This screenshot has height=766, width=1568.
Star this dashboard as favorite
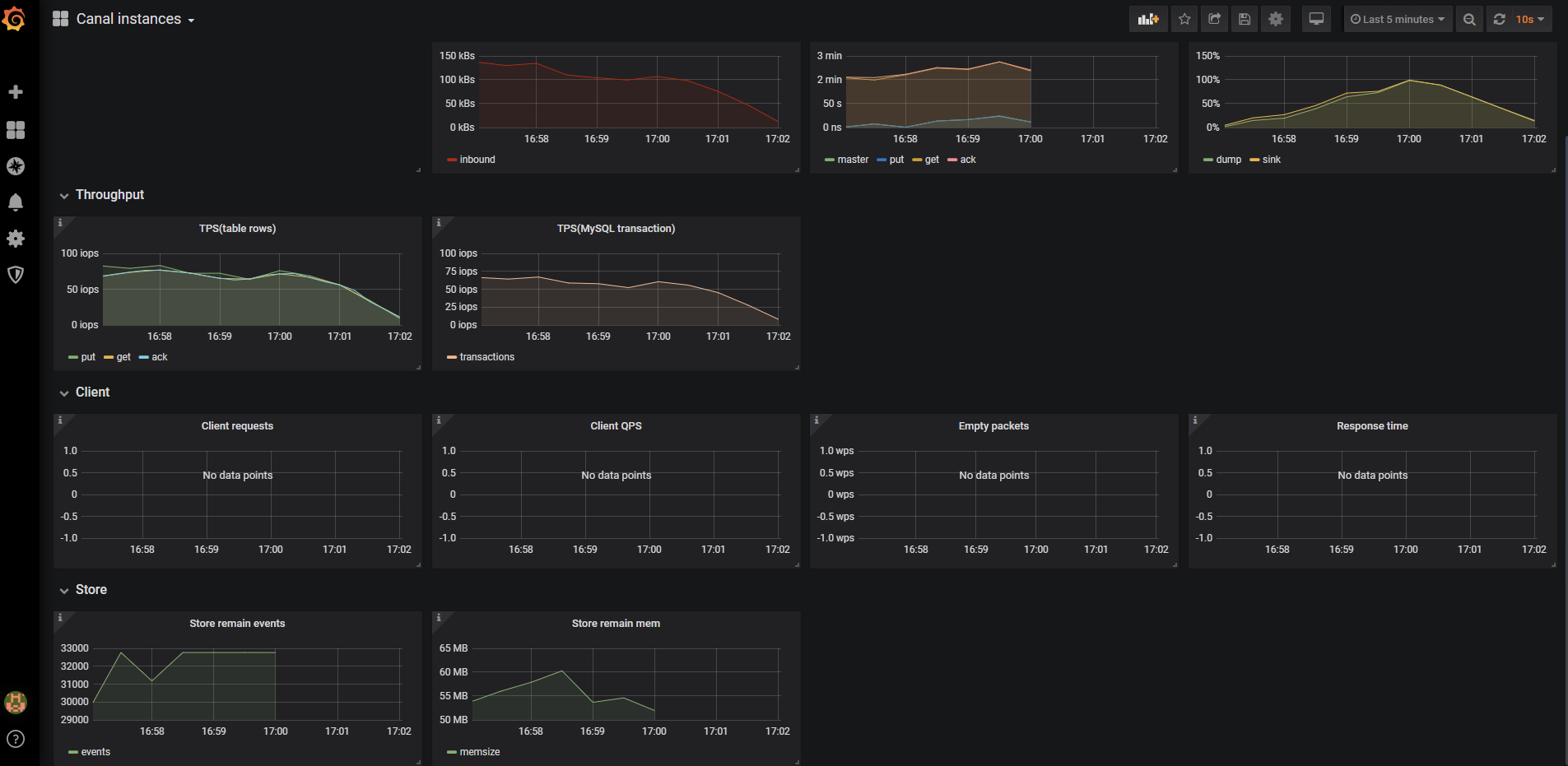(1184, 19)
